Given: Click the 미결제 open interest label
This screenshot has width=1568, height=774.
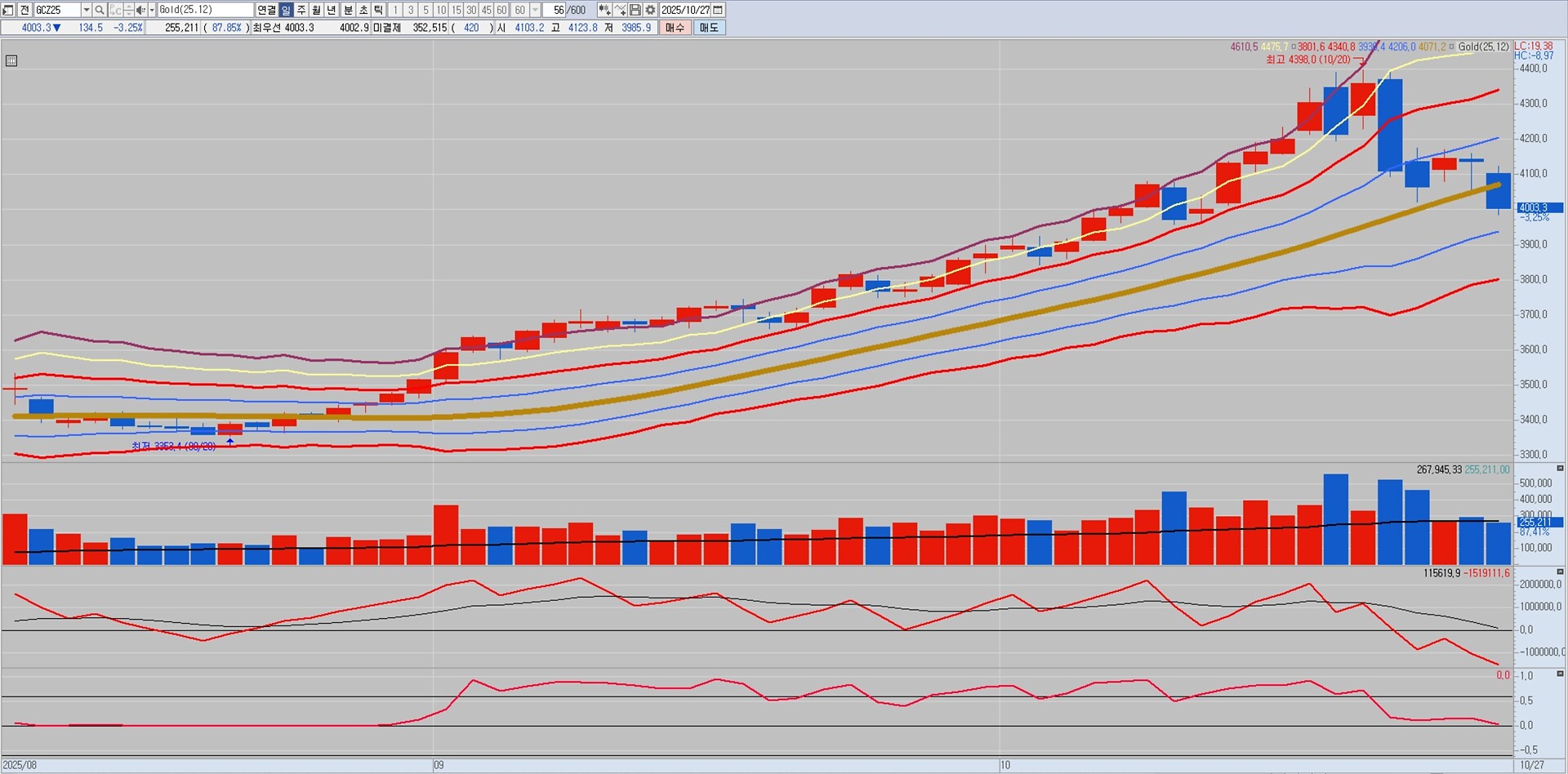Looking at the screenshot, I should click(386, 28).
